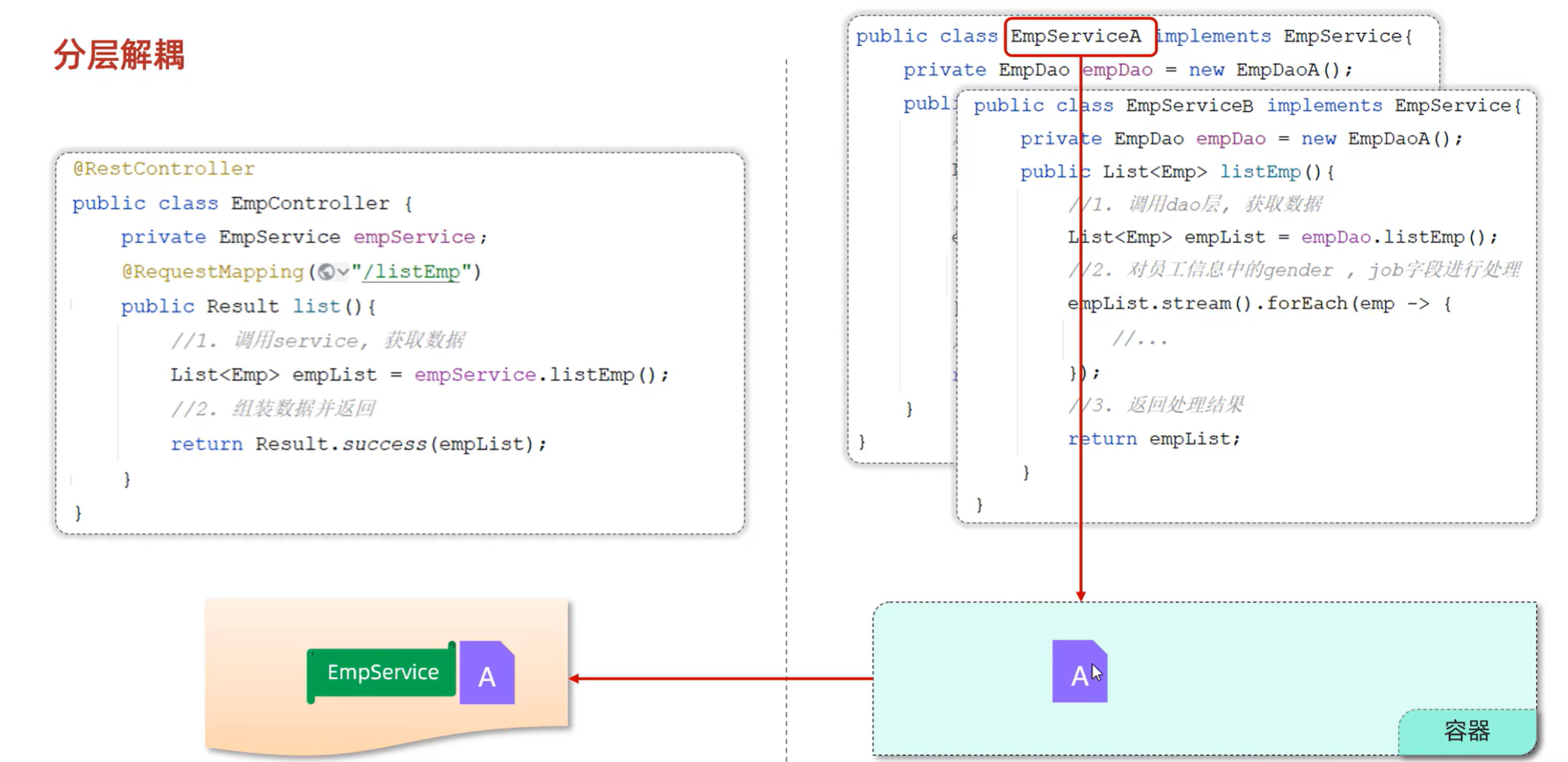The image size is (1568, 762).
Task: Click the 容器 container label
Action: pyautogui.click(x=1467, y=731)
